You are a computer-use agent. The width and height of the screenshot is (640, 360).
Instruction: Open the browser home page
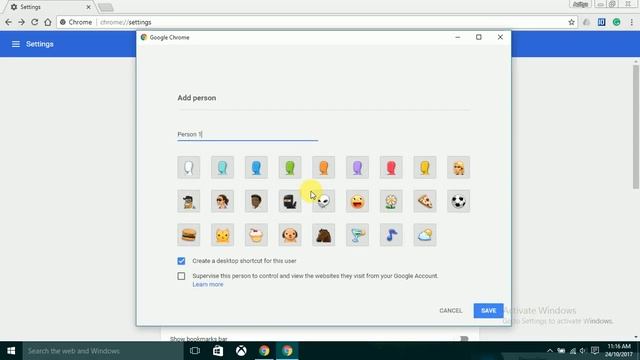click(48, 22)
